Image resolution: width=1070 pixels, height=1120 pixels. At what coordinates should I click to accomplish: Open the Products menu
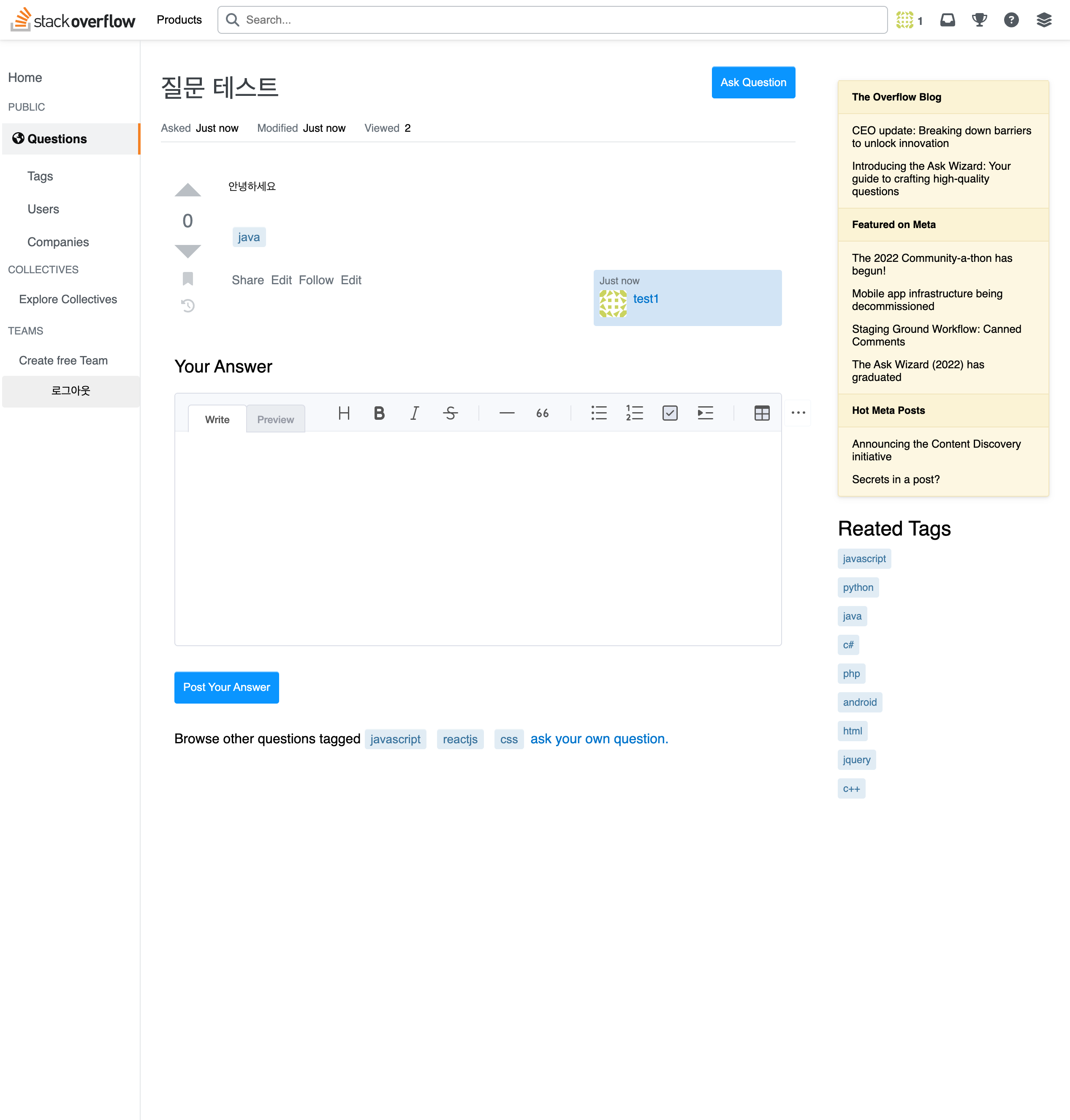pyautogui.click(x=179, y=20)
